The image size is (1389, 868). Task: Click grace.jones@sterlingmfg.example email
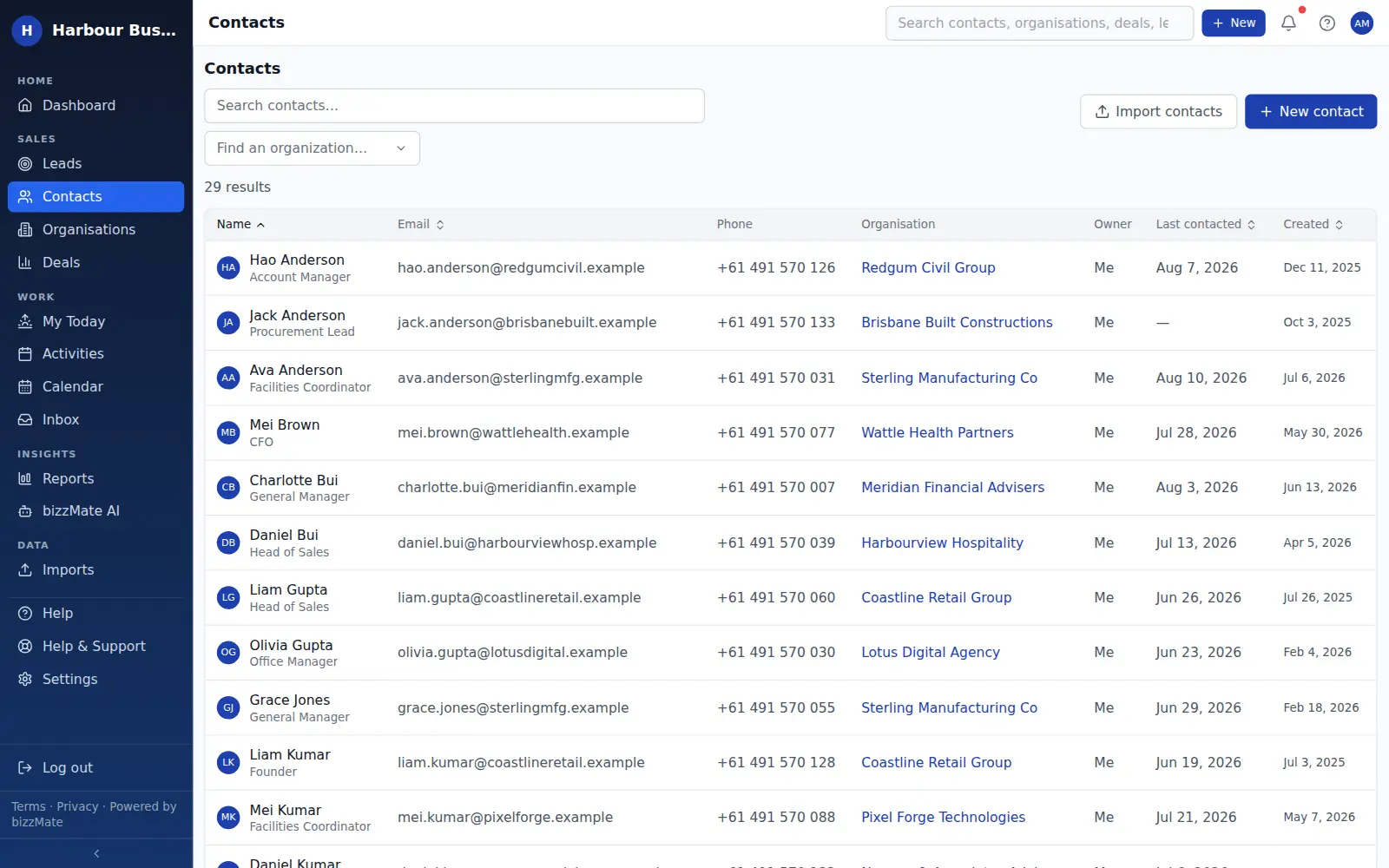click(x=513, y=707)
